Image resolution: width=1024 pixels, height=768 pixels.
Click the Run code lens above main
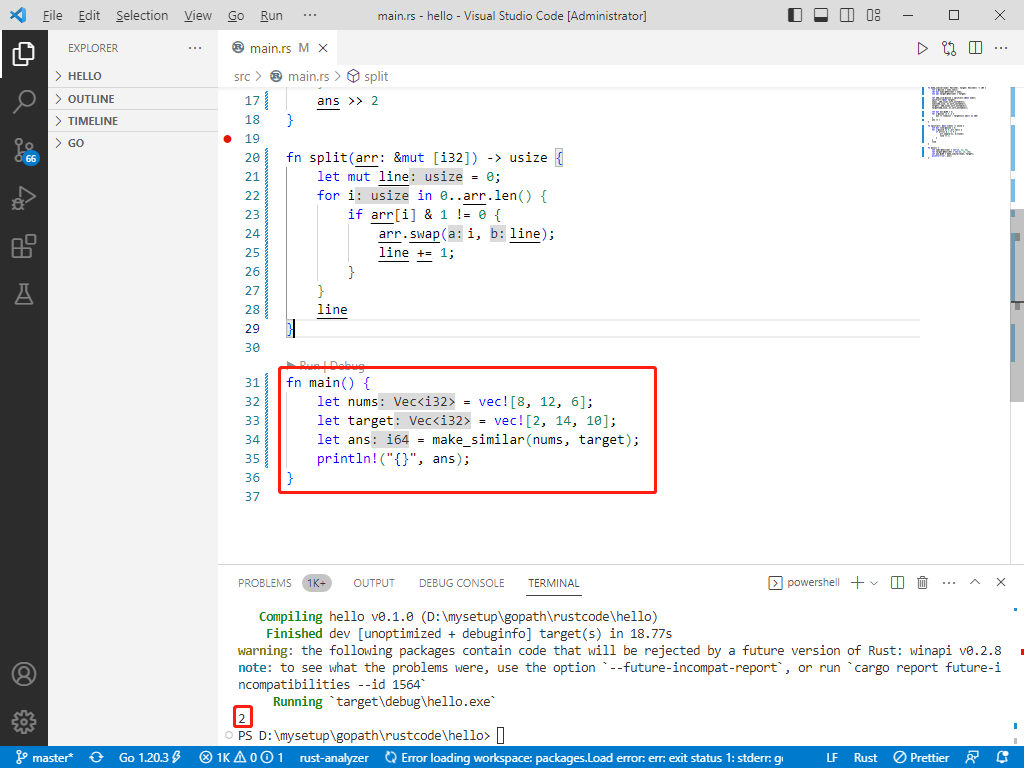[310, 366]
